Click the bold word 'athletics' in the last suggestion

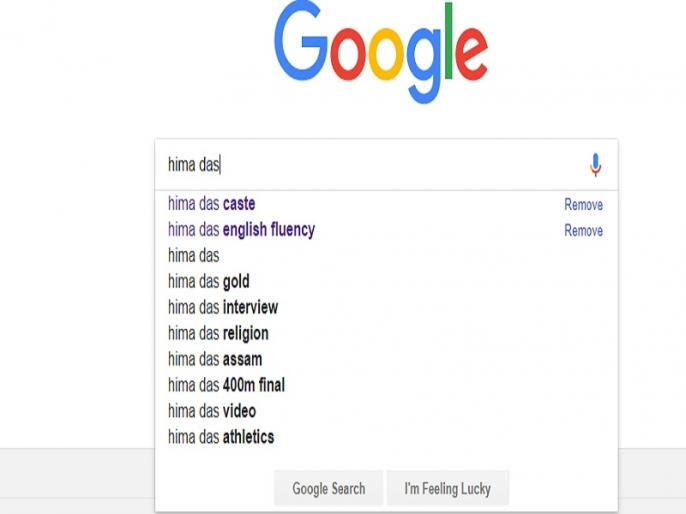point(248,437)
